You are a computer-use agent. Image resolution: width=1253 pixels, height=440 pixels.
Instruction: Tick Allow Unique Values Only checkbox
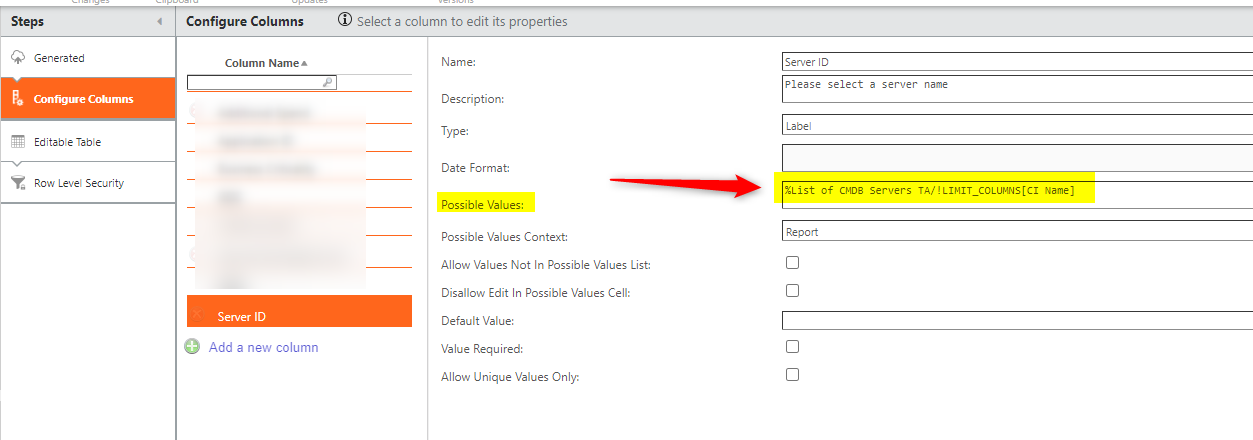click(793, 375)
